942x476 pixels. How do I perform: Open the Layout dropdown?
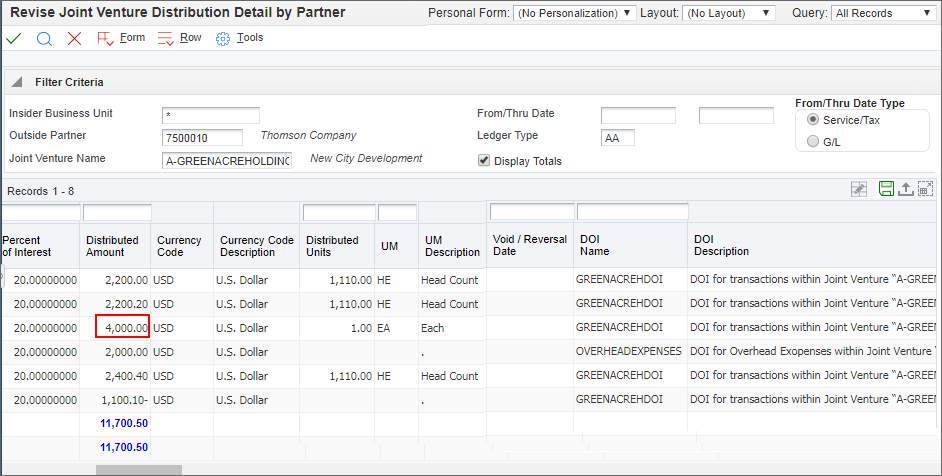point(729,13)
